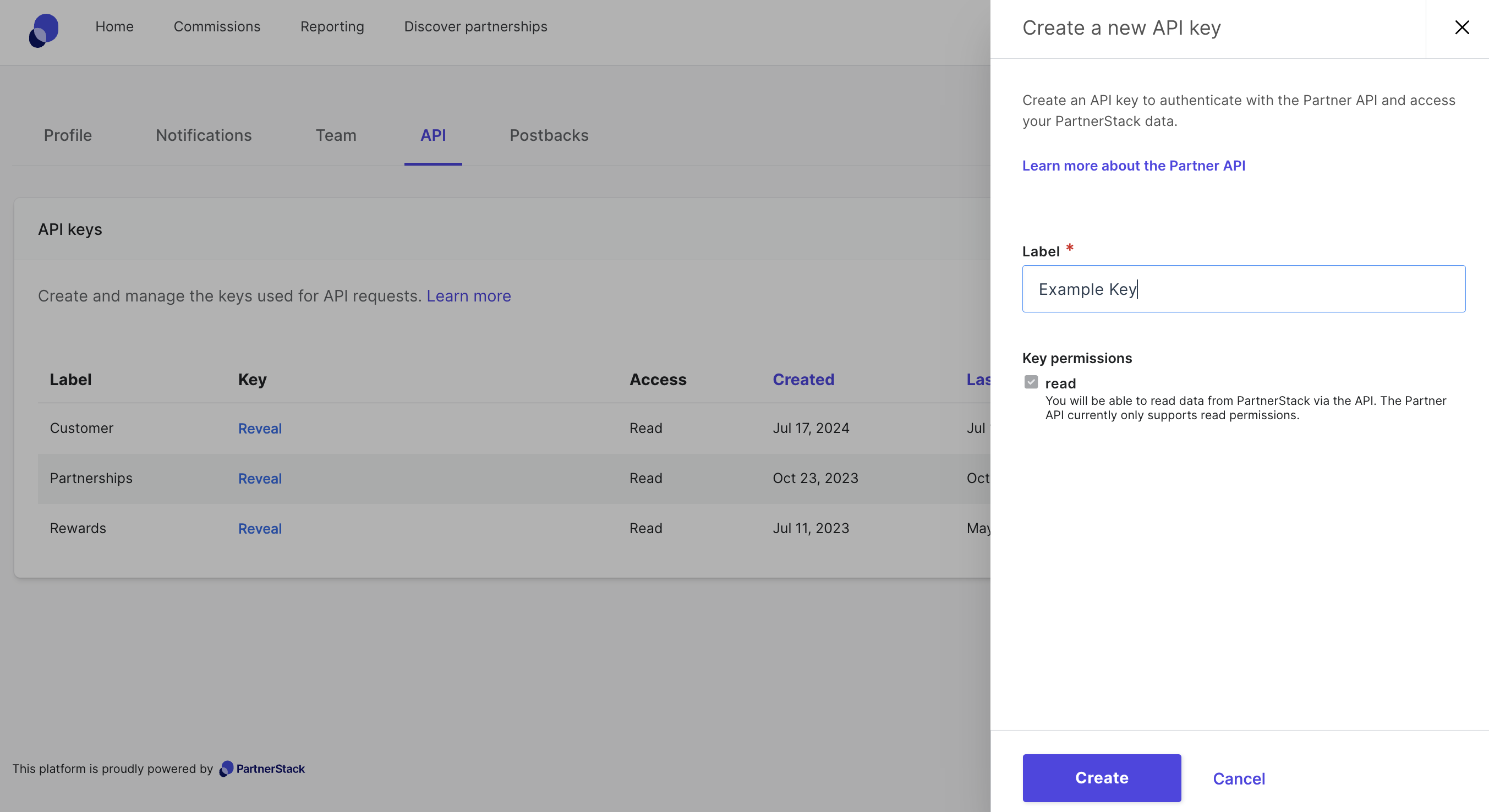This screenshot has height=812, width=1489.
Task: Click PartnerStack footer logo link
Action: click(x=262, y=769)
